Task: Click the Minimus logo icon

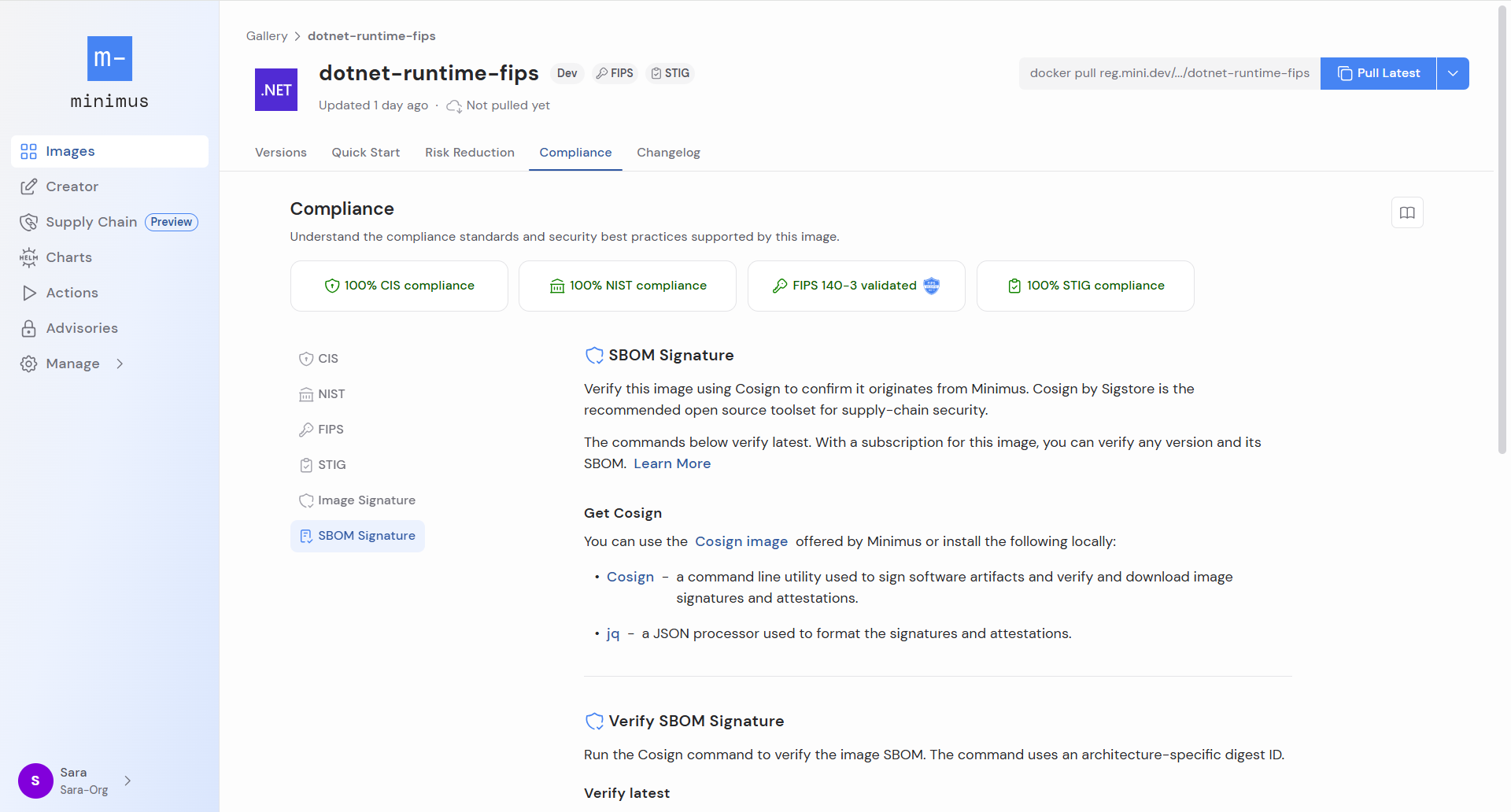Action: [x=109, y=59]
